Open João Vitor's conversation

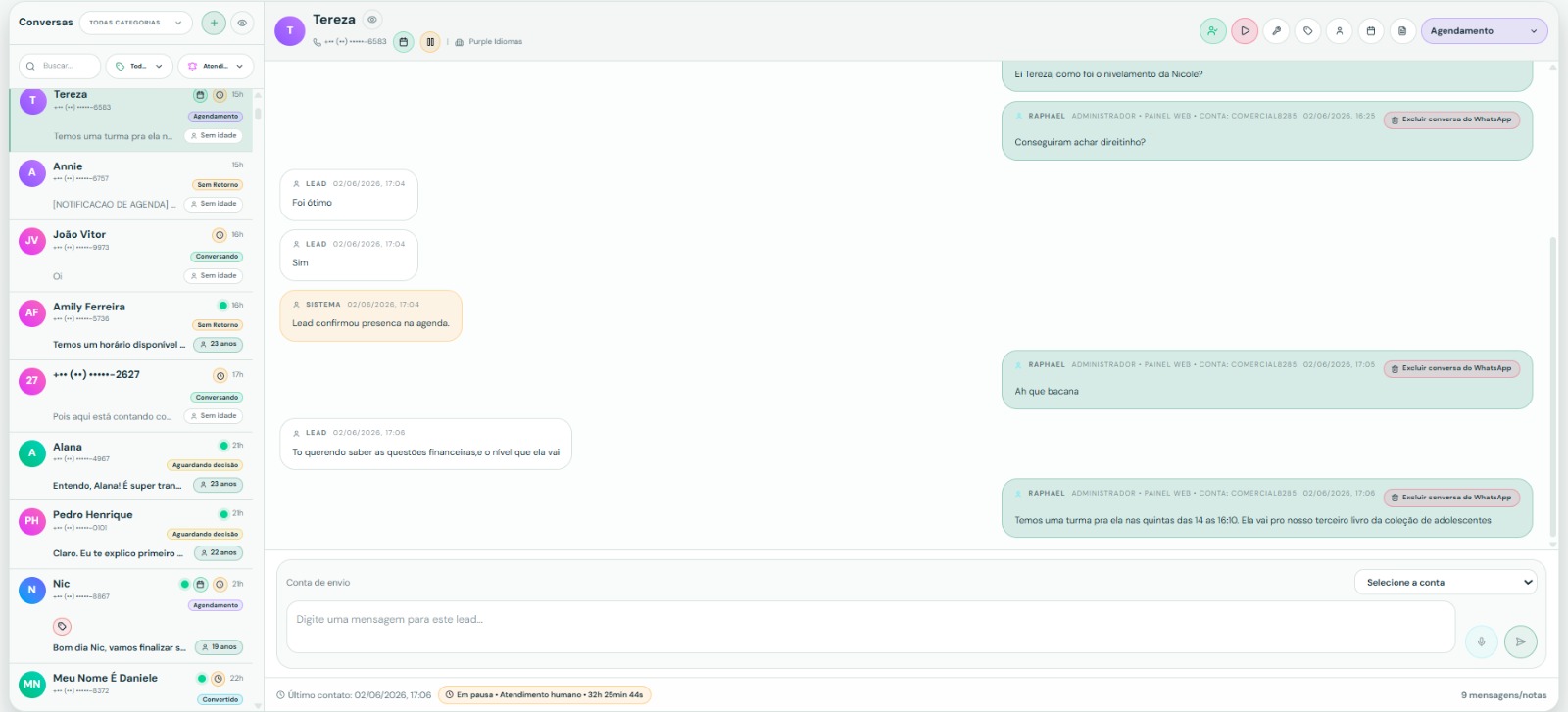tap(130, 256)
